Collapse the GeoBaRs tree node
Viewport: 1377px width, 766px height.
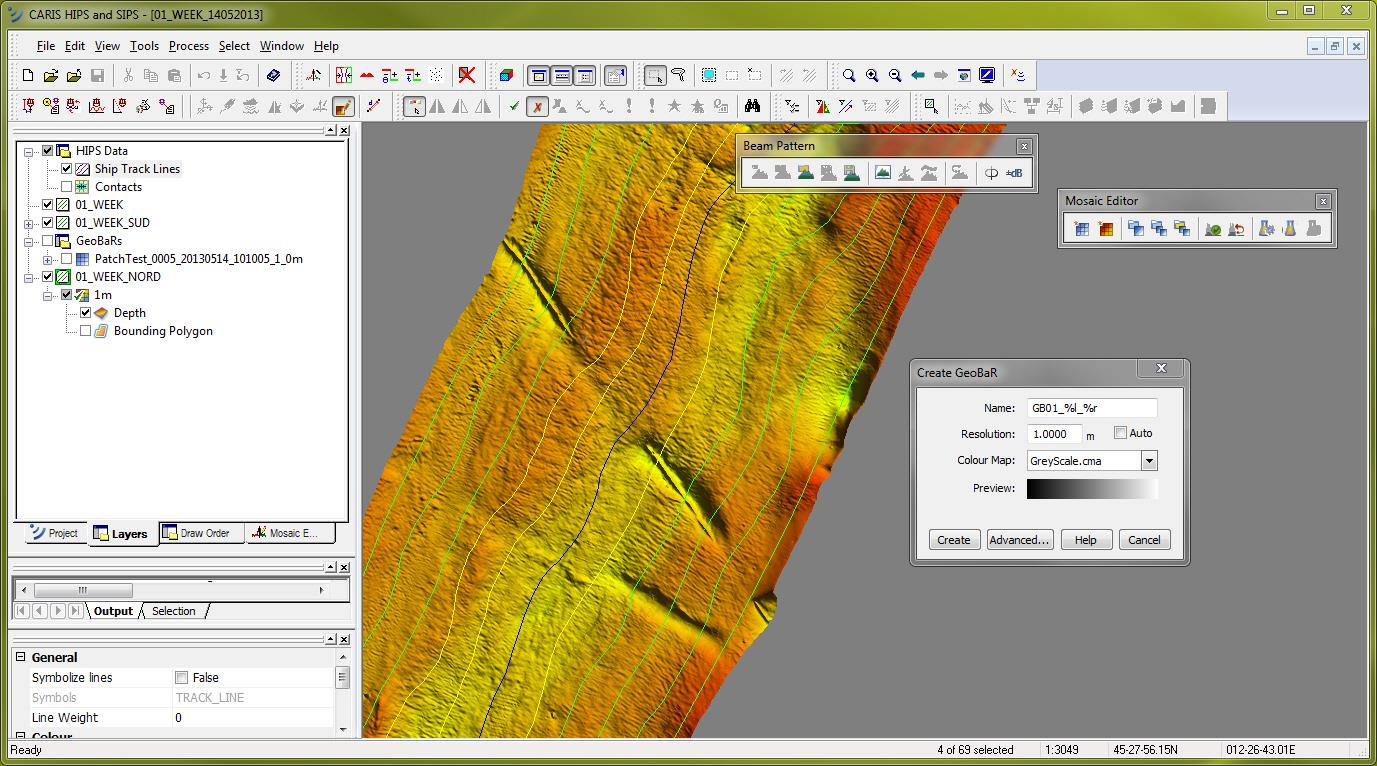29,241
